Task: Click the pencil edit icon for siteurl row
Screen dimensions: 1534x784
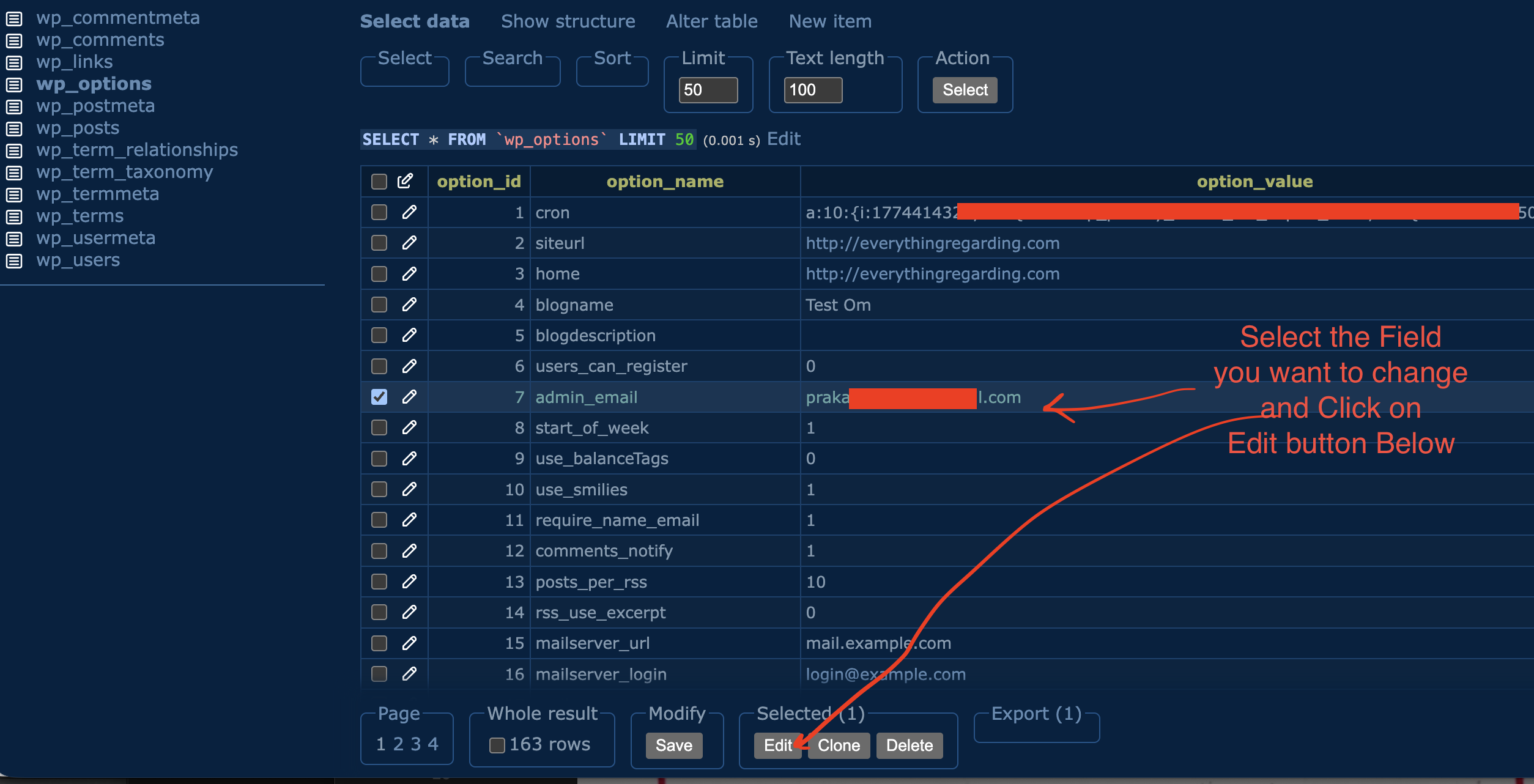Action: click(x=409, y=243)
